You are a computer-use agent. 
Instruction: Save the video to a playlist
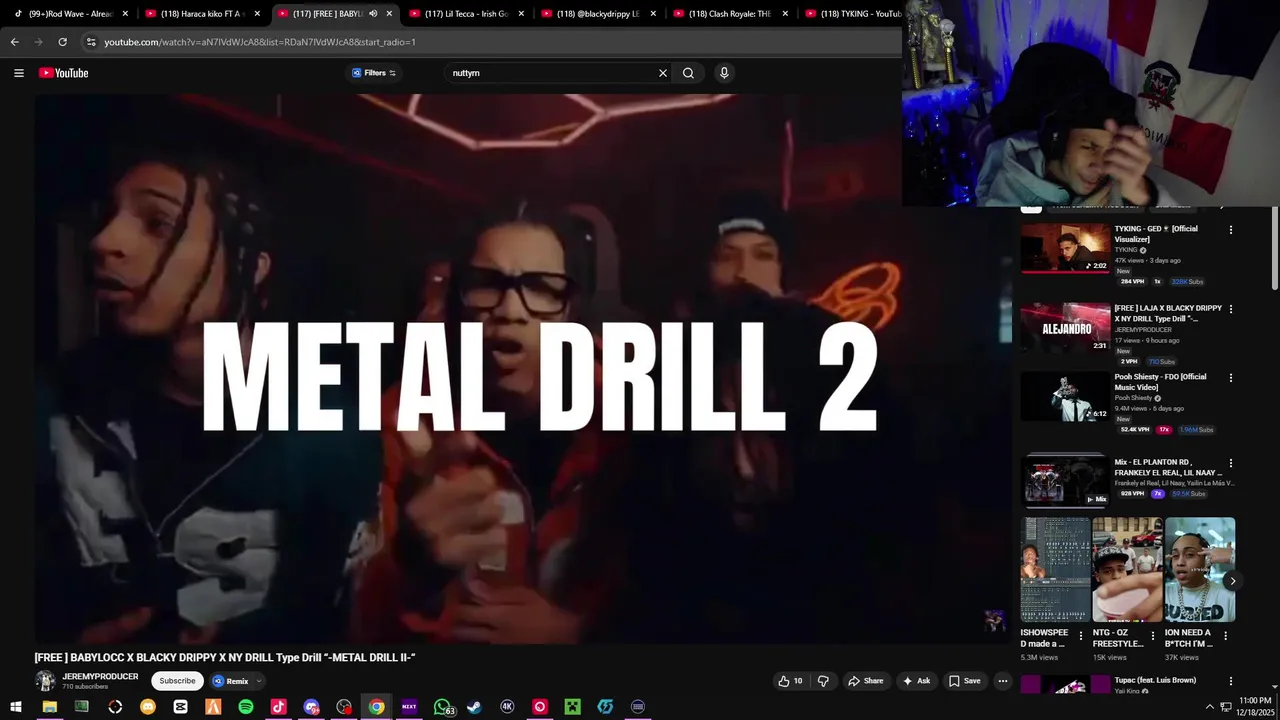(964, 681)
